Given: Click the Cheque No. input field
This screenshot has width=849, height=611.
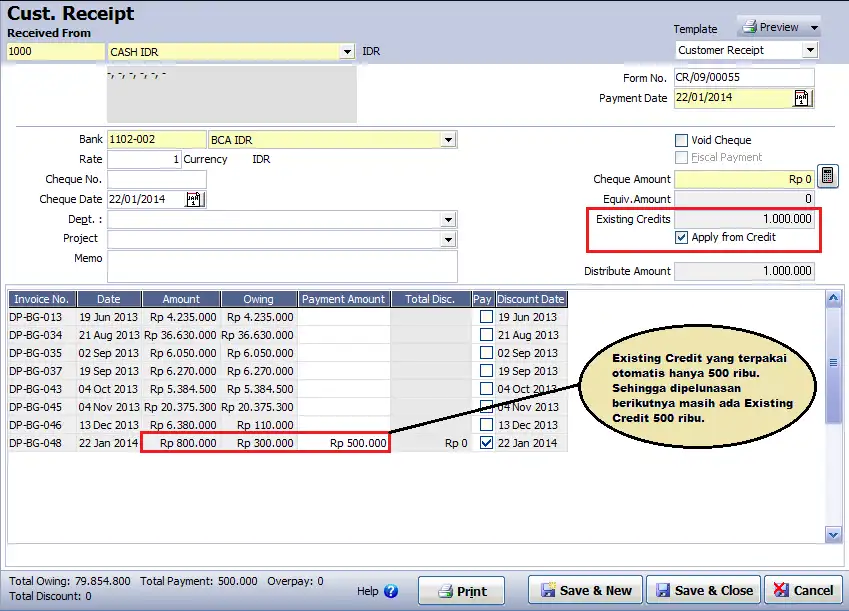Looking at the screenshot, I should (156, 179).
